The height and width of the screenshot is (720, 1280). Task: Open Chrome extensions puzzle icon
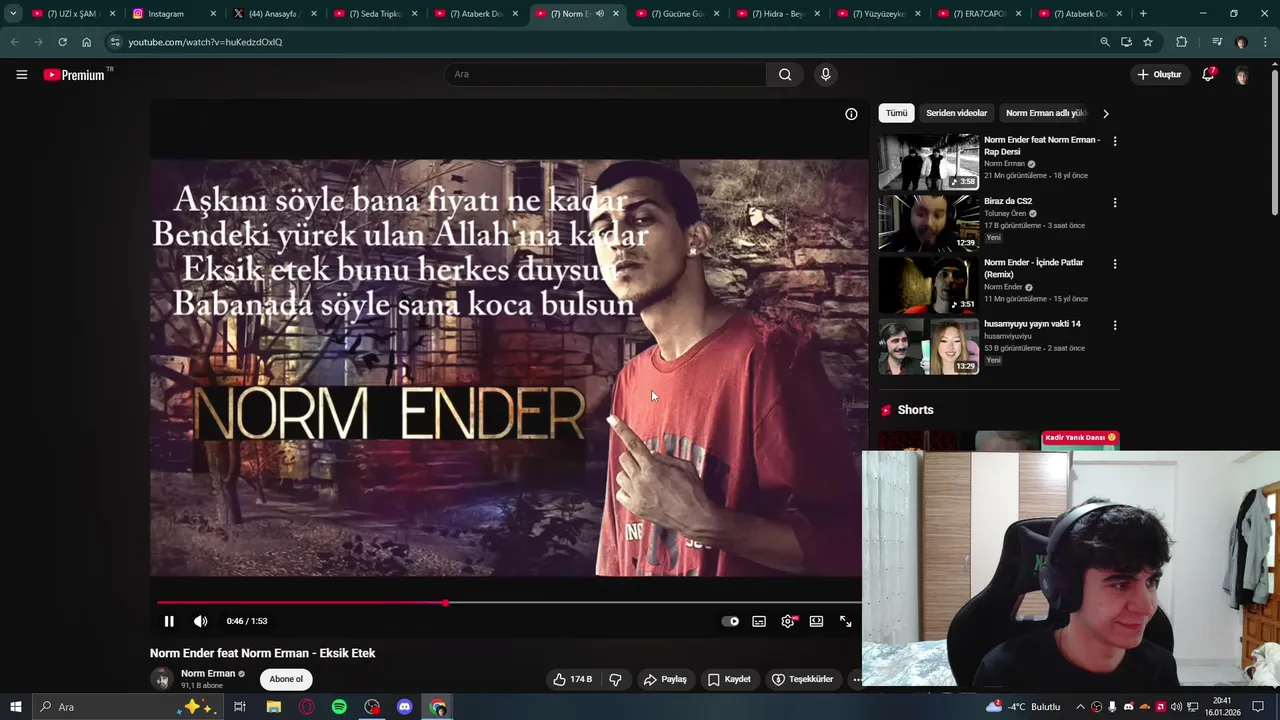tap(1181, 42)
